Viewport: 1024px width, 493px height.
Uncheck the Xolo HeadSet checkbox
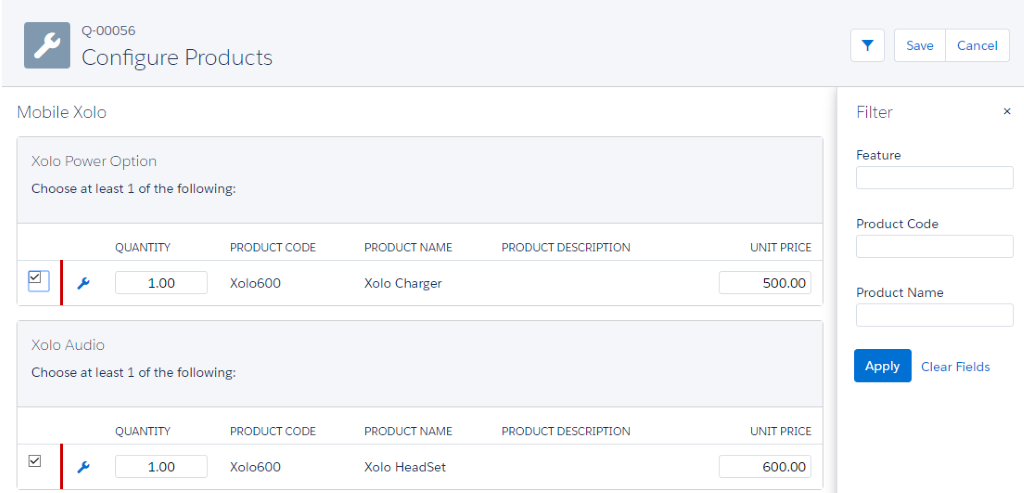[35, 462]
